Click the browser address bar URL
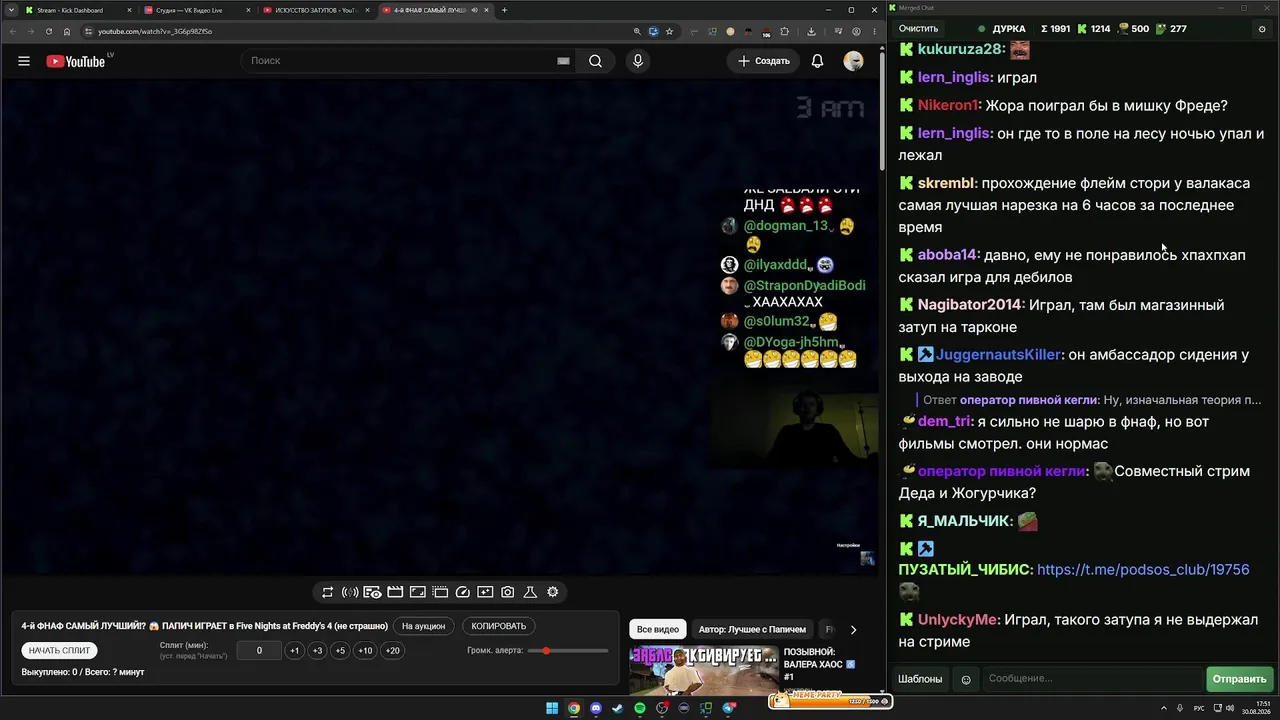The height and width of the screenshot is (720, 1280). (x=155, y=31)
